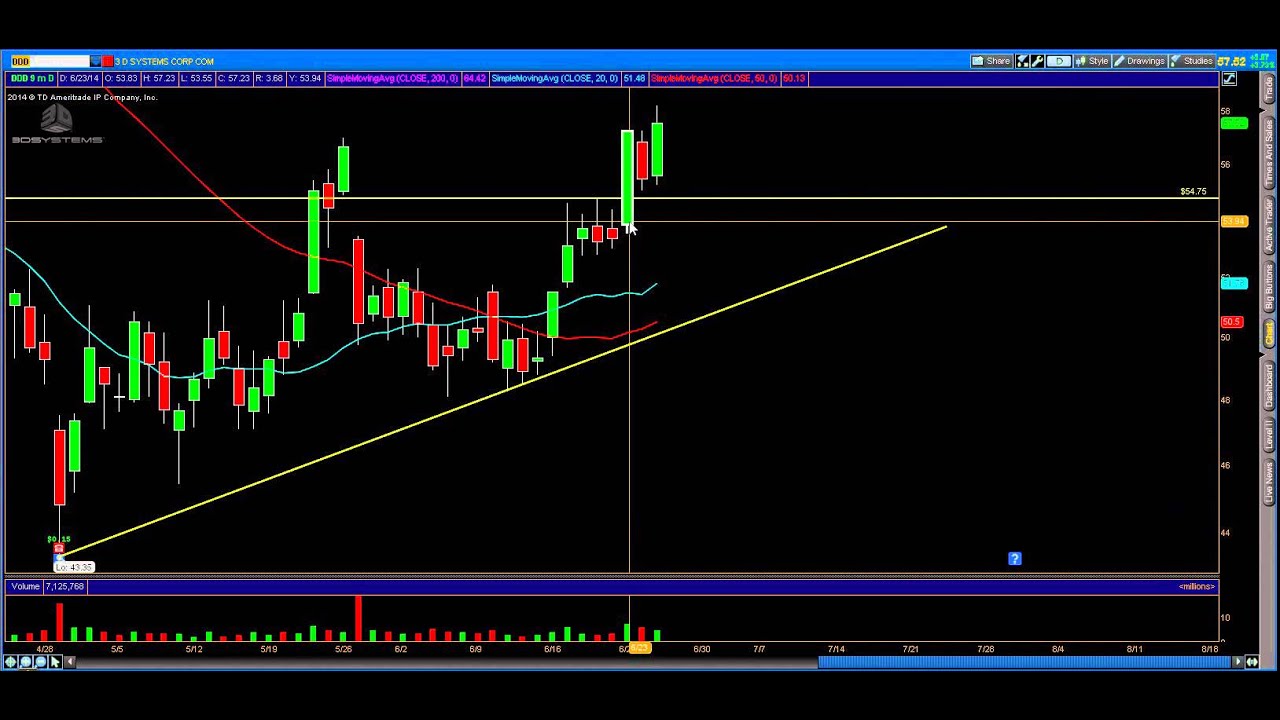Open the Style menu
The height and width of the screenshot is (720, 1280).
(x=1092, y=61)
